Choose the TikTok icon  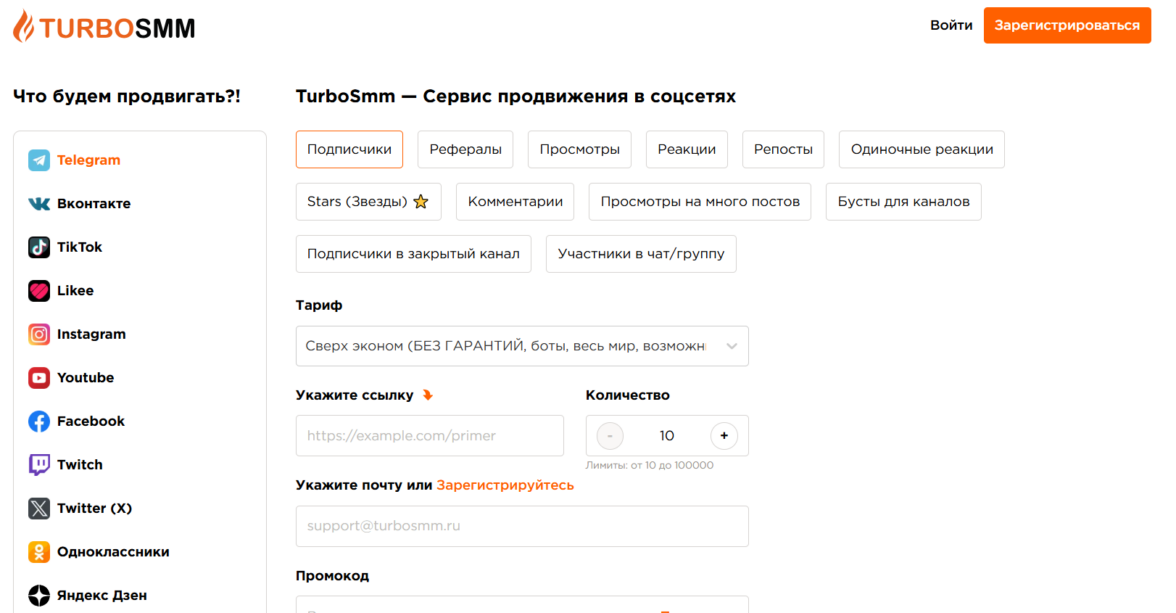tap(39, 247)
